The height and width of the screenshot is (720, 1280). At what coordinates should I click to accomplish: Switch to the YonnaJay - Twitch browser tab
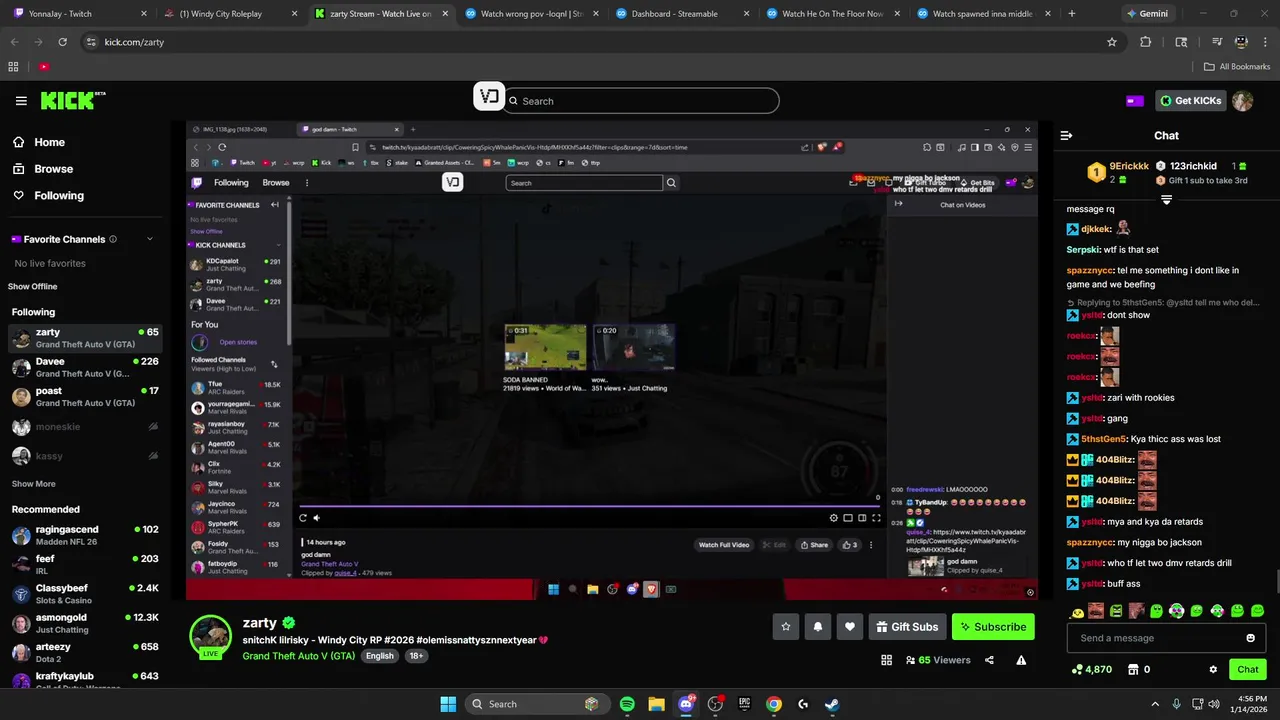tap(80, 14)
